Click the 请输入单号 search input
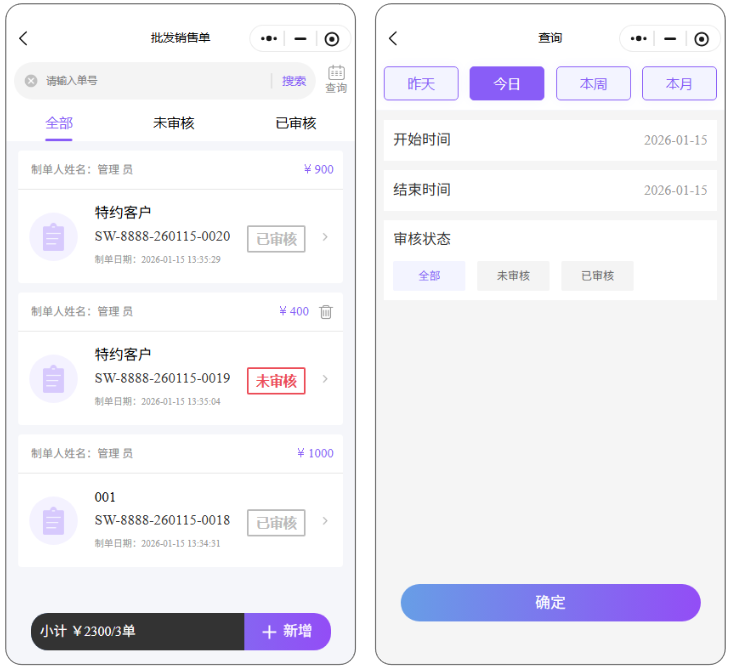730x668 pixels. tap(150, 81)
